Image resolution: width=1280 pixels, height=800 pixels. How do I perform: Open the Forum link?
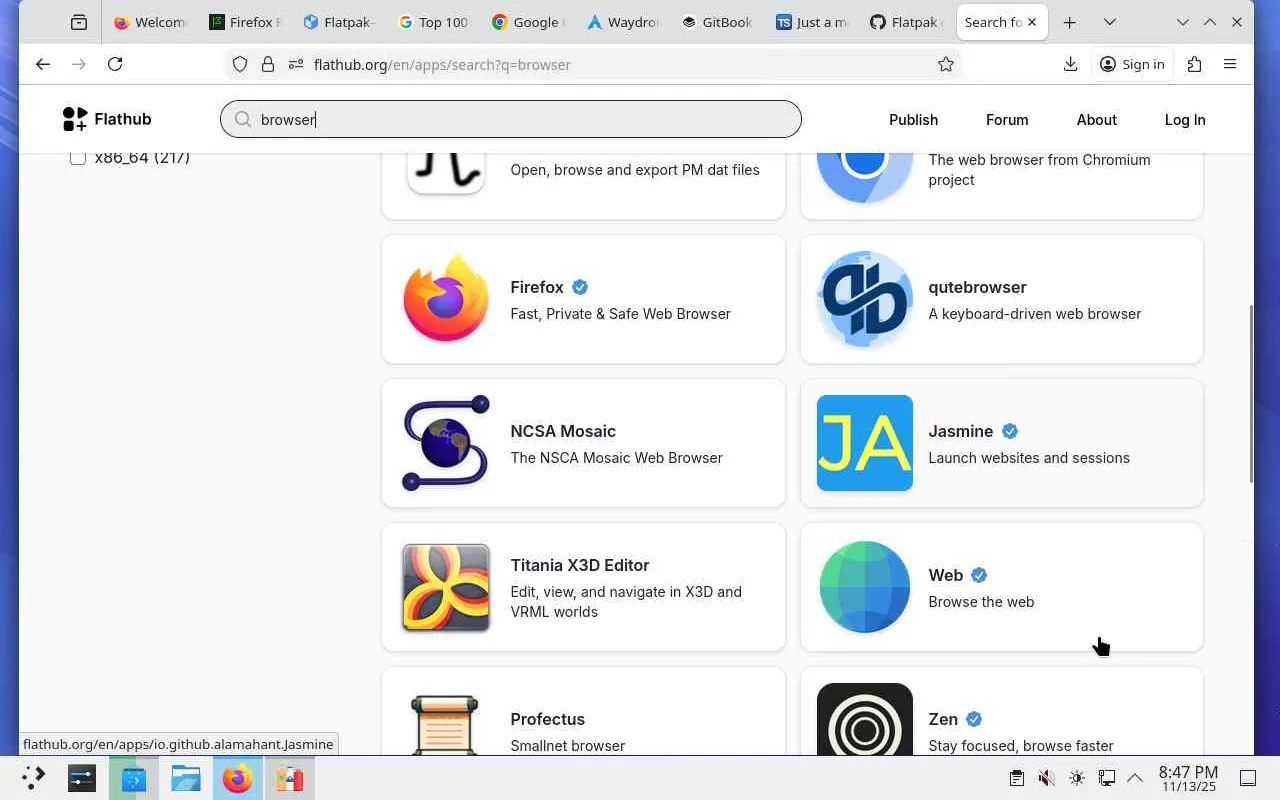pos(1007,120)
